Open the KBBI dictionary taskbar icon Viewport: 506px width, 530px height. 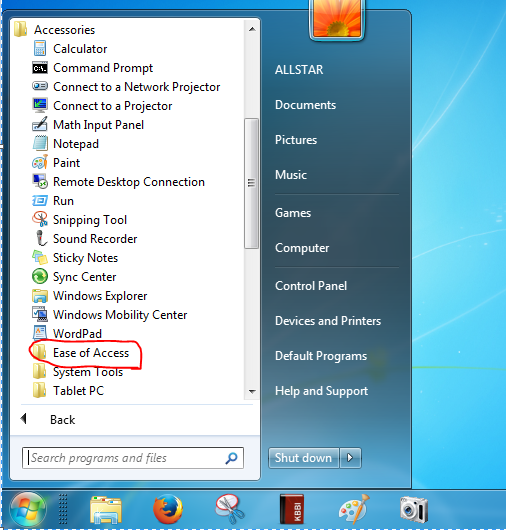(292, 509)
